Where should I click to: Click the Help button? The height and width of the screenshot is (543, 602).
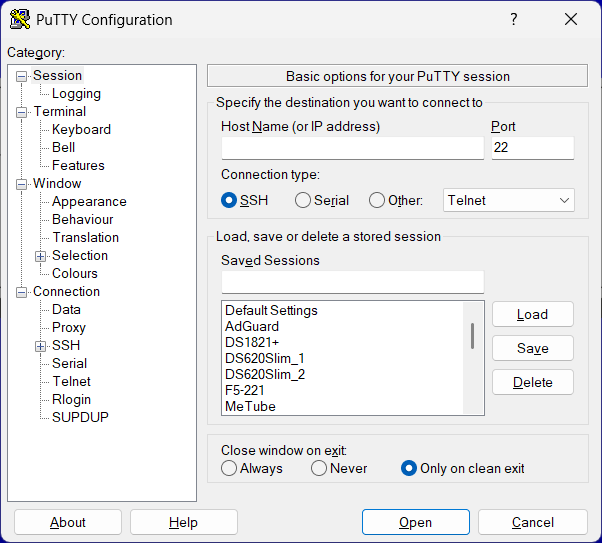coord(184,522)
